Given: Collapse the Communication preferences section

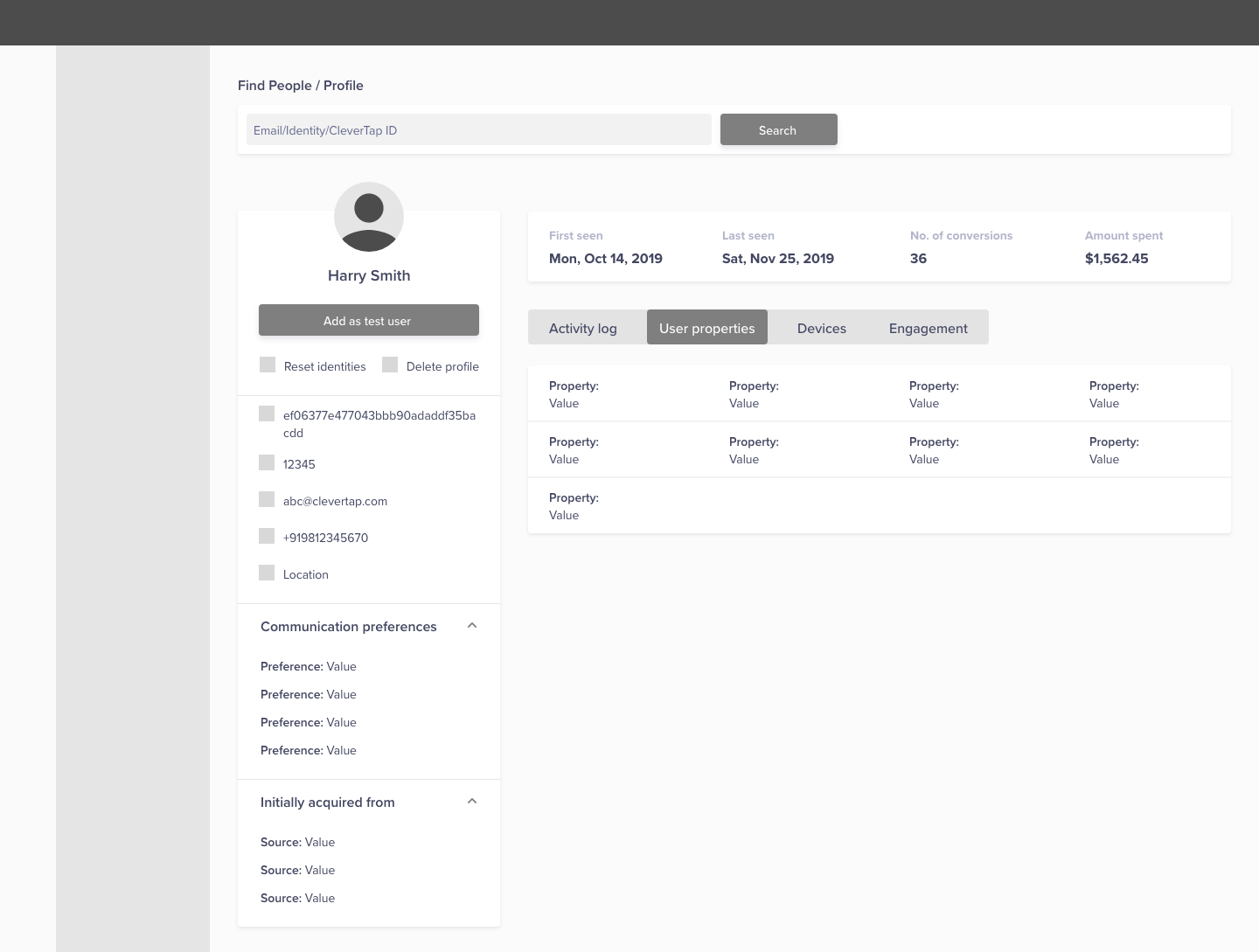Looking at the screenshot, I should point(472,626).
